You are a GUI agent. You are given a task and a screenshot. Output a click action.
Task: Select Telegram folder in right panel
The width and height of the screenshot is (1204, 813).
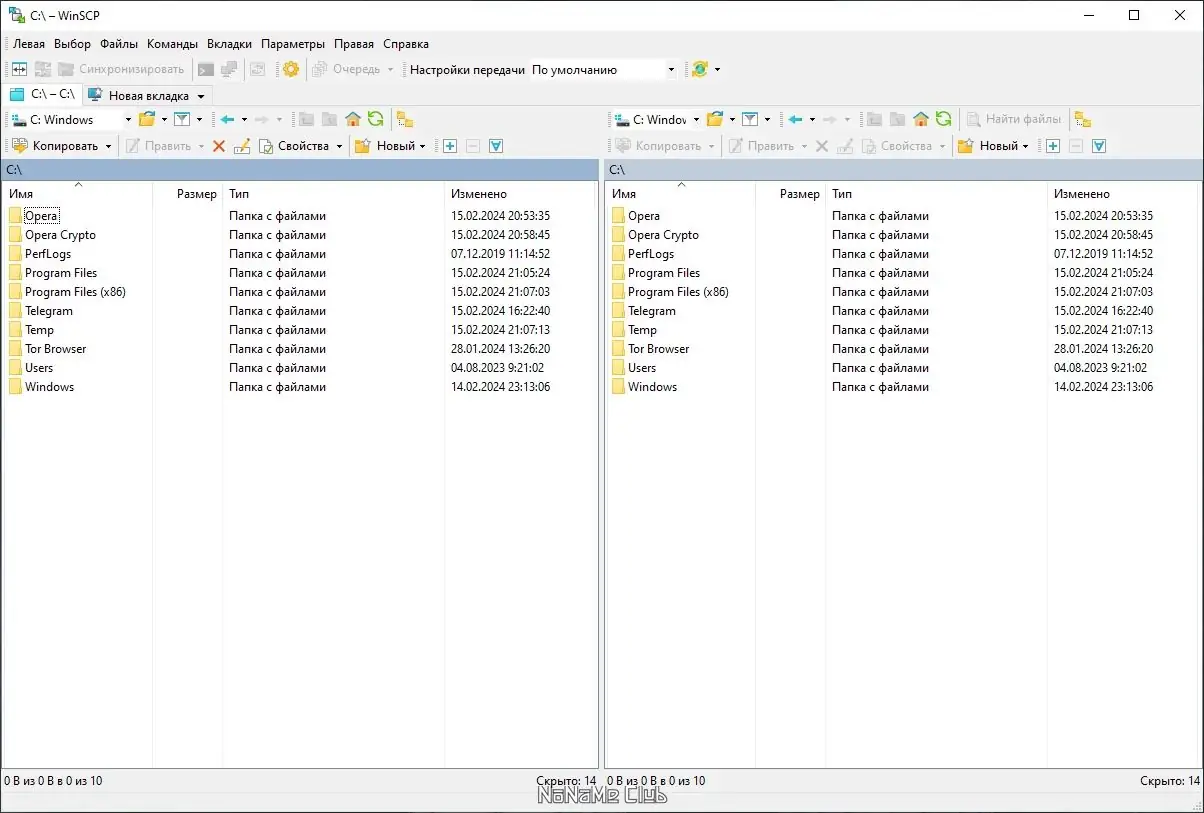pyautogui.click(x=652, y=311)
